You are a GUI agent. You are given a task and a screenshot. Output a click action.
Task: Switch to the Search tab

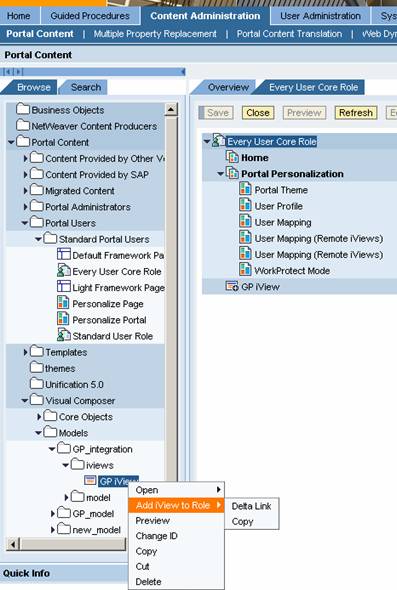coord(86,87)
